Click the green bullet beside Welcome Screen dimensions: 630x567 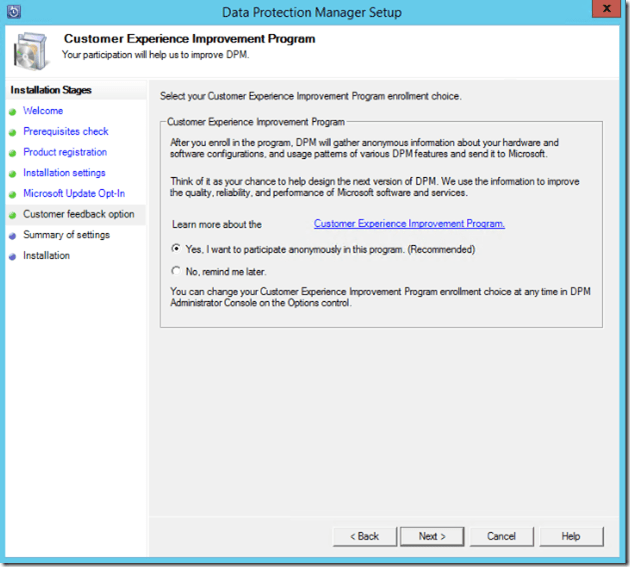(x=12, y=111)
